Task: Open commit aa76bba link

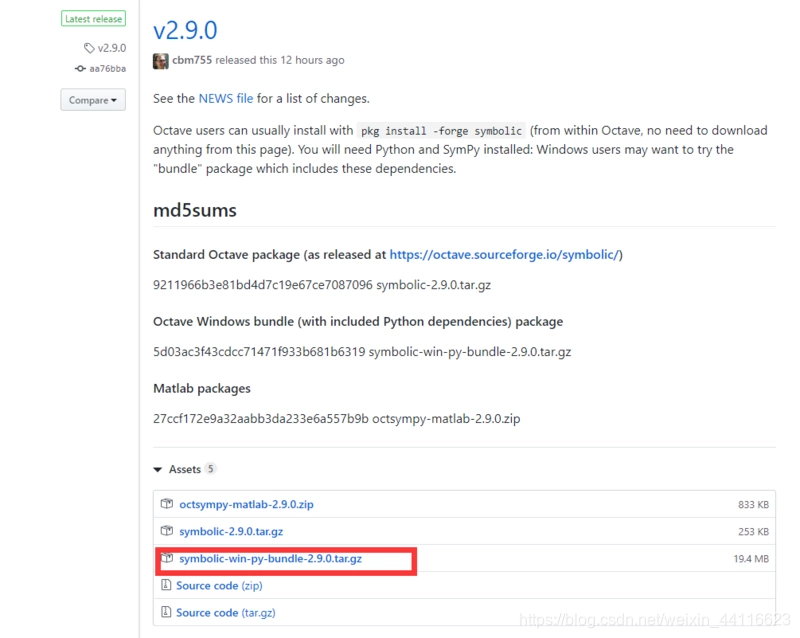Action: pyautogui.click(x=108, y=68)
